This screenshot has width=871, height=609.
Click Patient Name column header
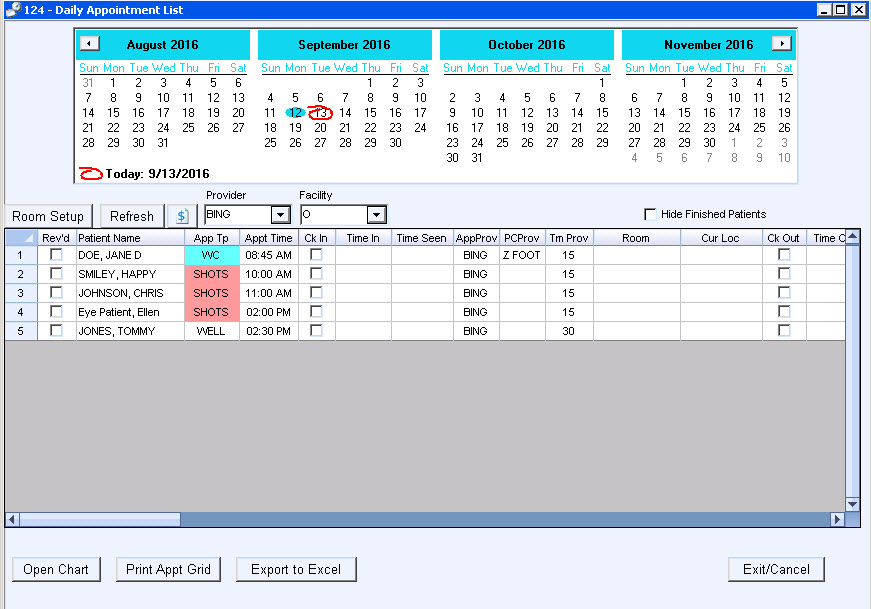(131, 238)
